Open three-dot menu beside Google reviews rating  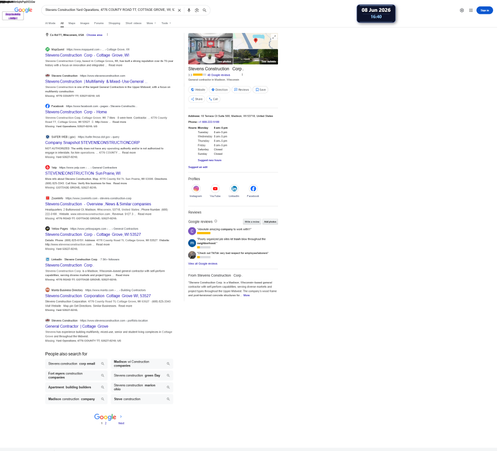(x=242, y=75)
